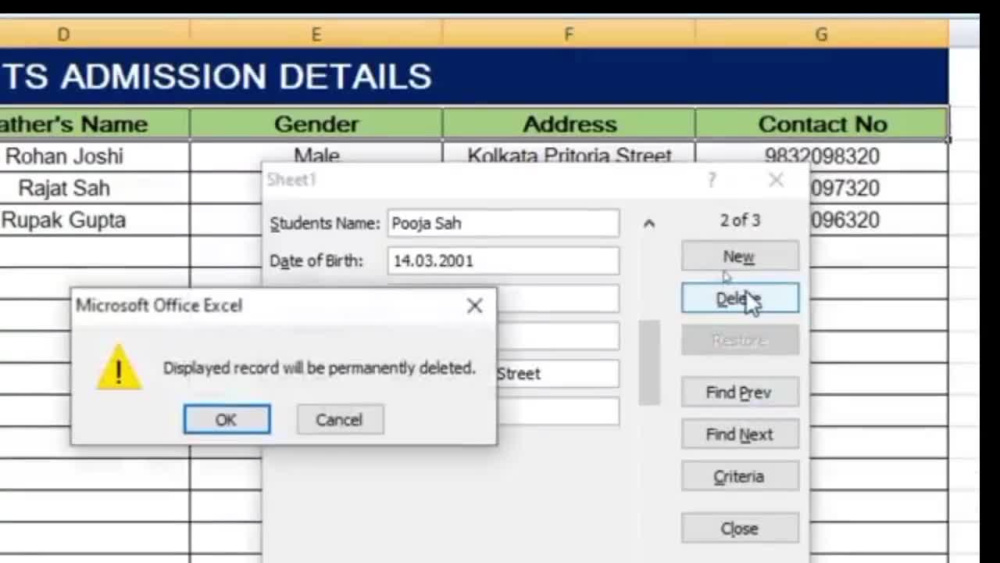Select column E header
The image size is (1000, 563).
pos(316,34)
